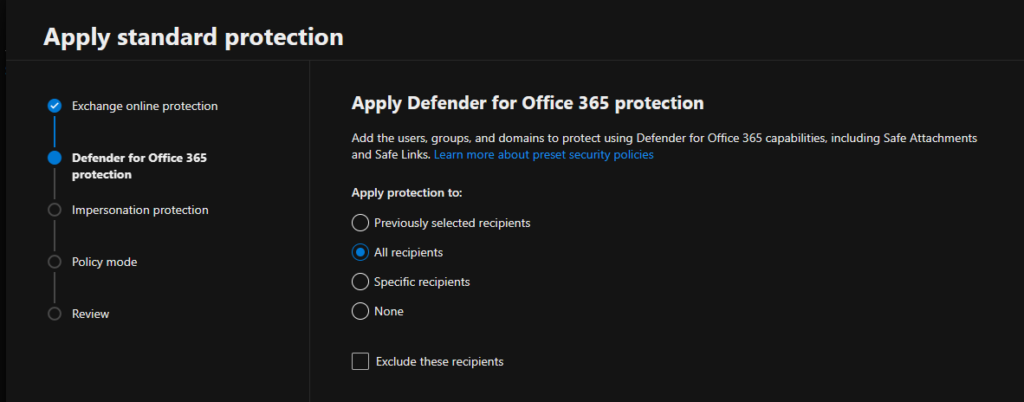Pick the Specific recipients radio button
Screen dimensions: 1024x402
360,282
